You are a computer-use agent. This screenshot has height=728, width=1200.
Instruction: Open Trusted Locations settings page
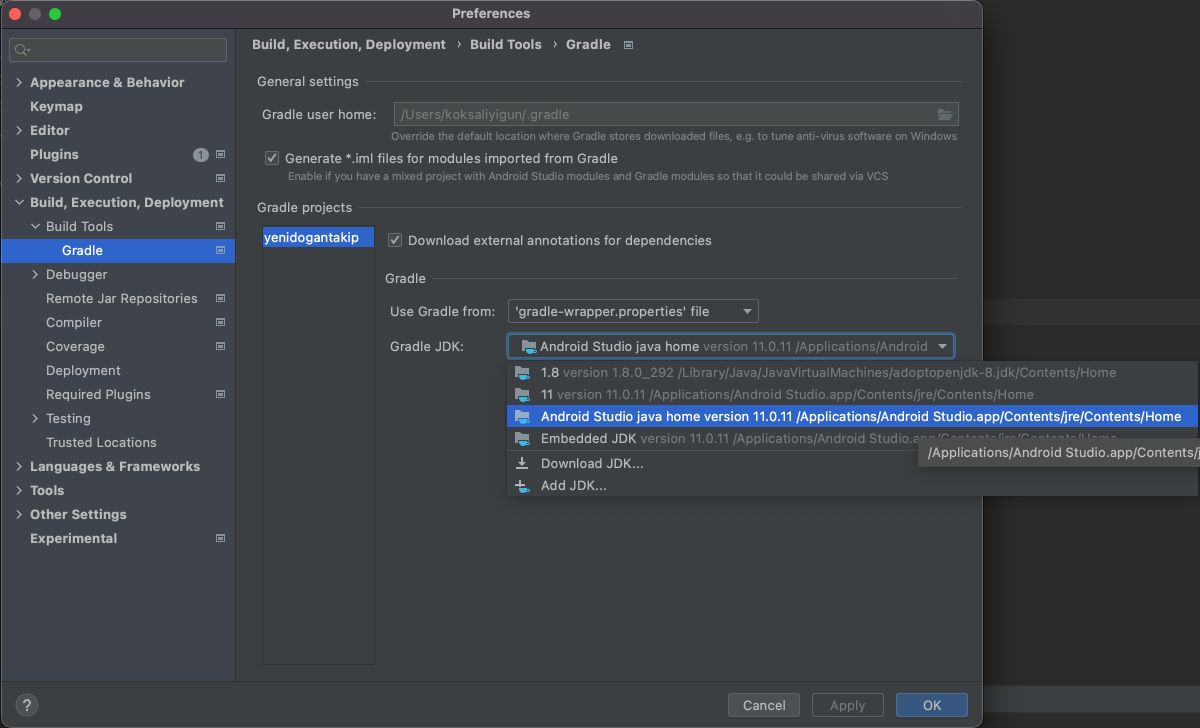point(101,443)
